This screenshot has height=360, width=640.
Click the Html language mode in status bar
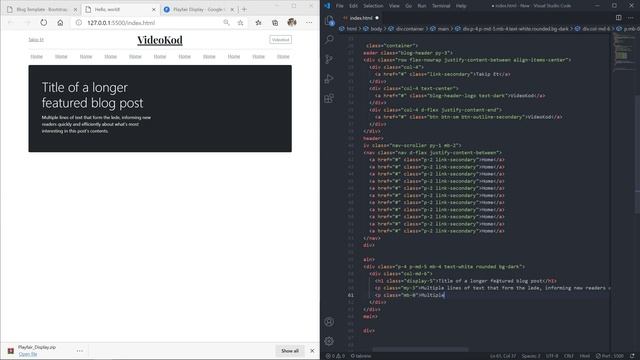pyautogui.click(x=584, y=356)
